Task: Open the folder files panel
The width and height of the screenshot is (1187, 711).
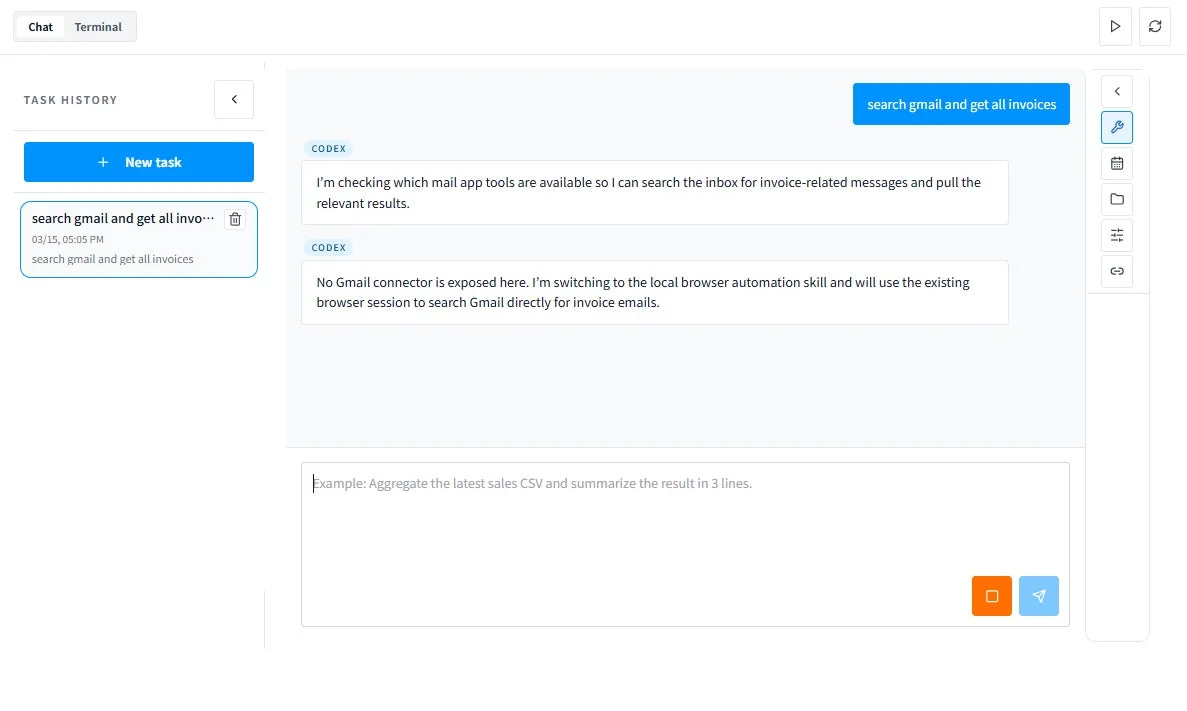Action: [1116, 199]
